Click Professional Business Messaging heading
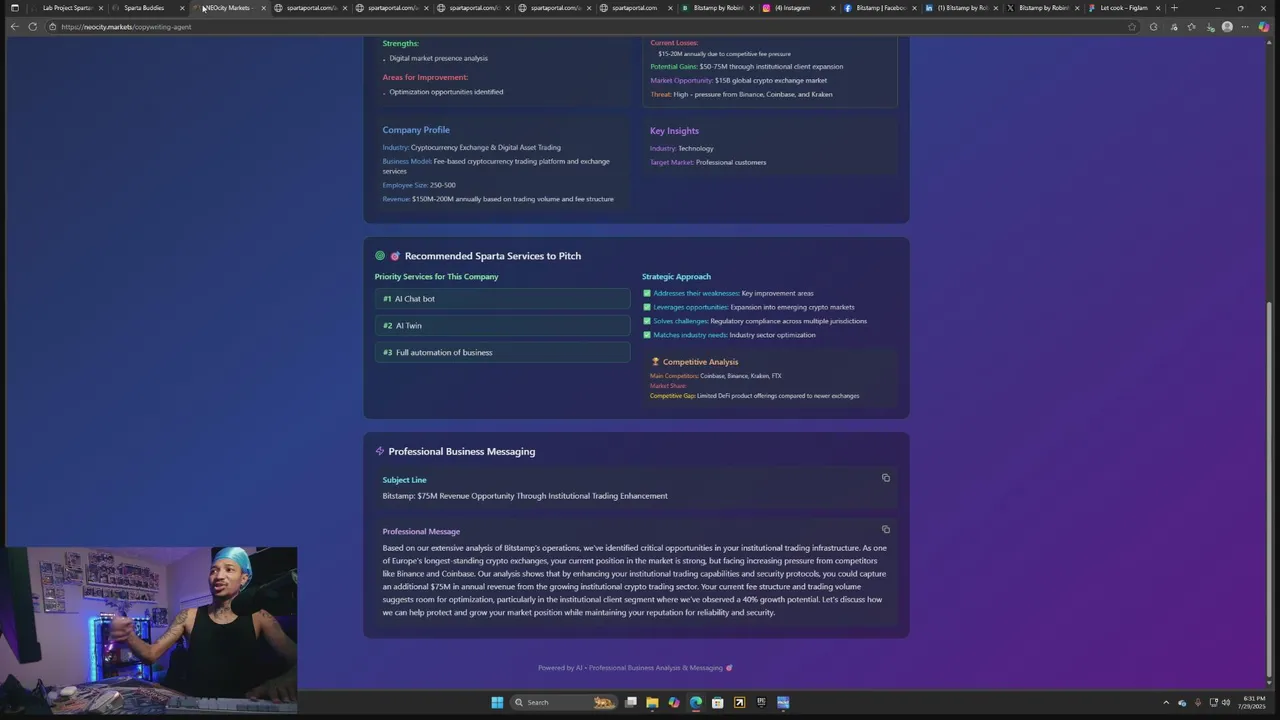The width and height of the screenshot is (1280, 720). tap(461, 452)
